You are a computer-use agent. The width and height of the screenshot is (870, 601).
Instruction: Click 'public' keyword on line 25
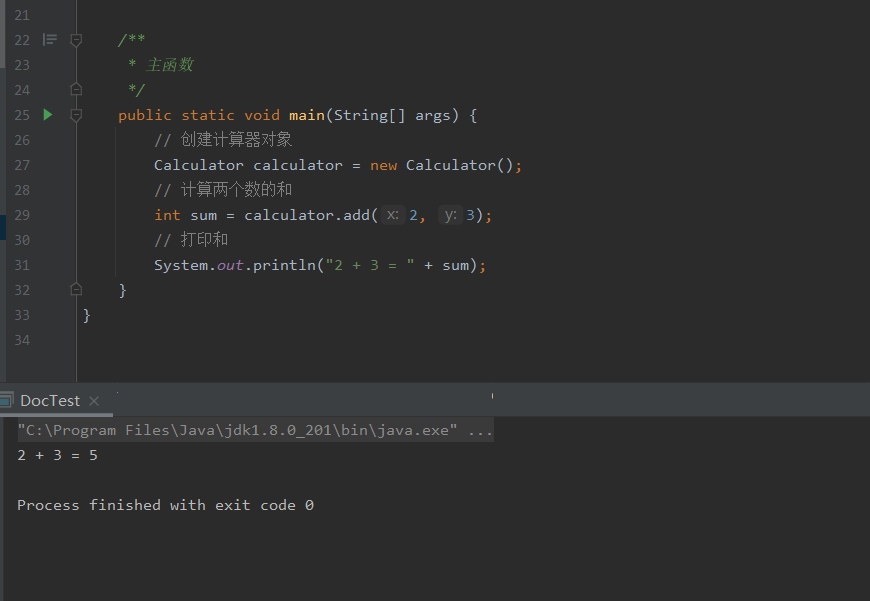click(145, 115)
